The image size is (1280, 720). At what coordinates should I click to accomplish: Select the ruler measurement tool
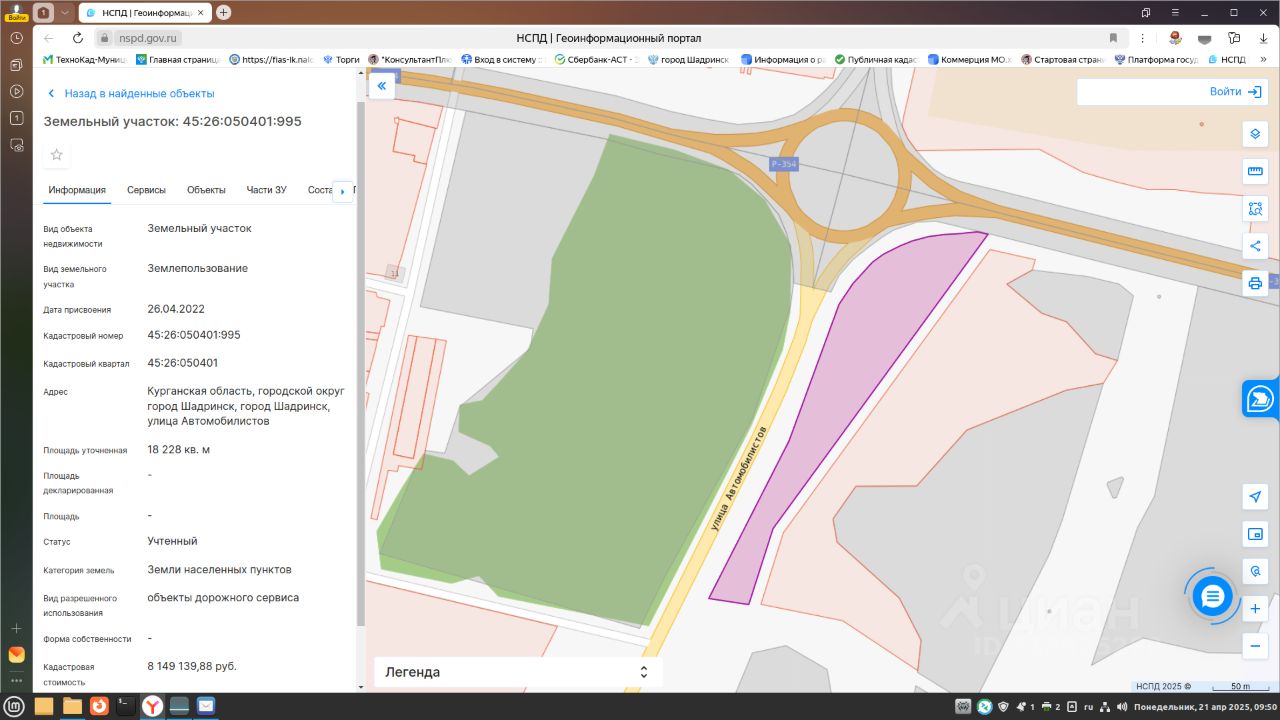[1255, 172]
